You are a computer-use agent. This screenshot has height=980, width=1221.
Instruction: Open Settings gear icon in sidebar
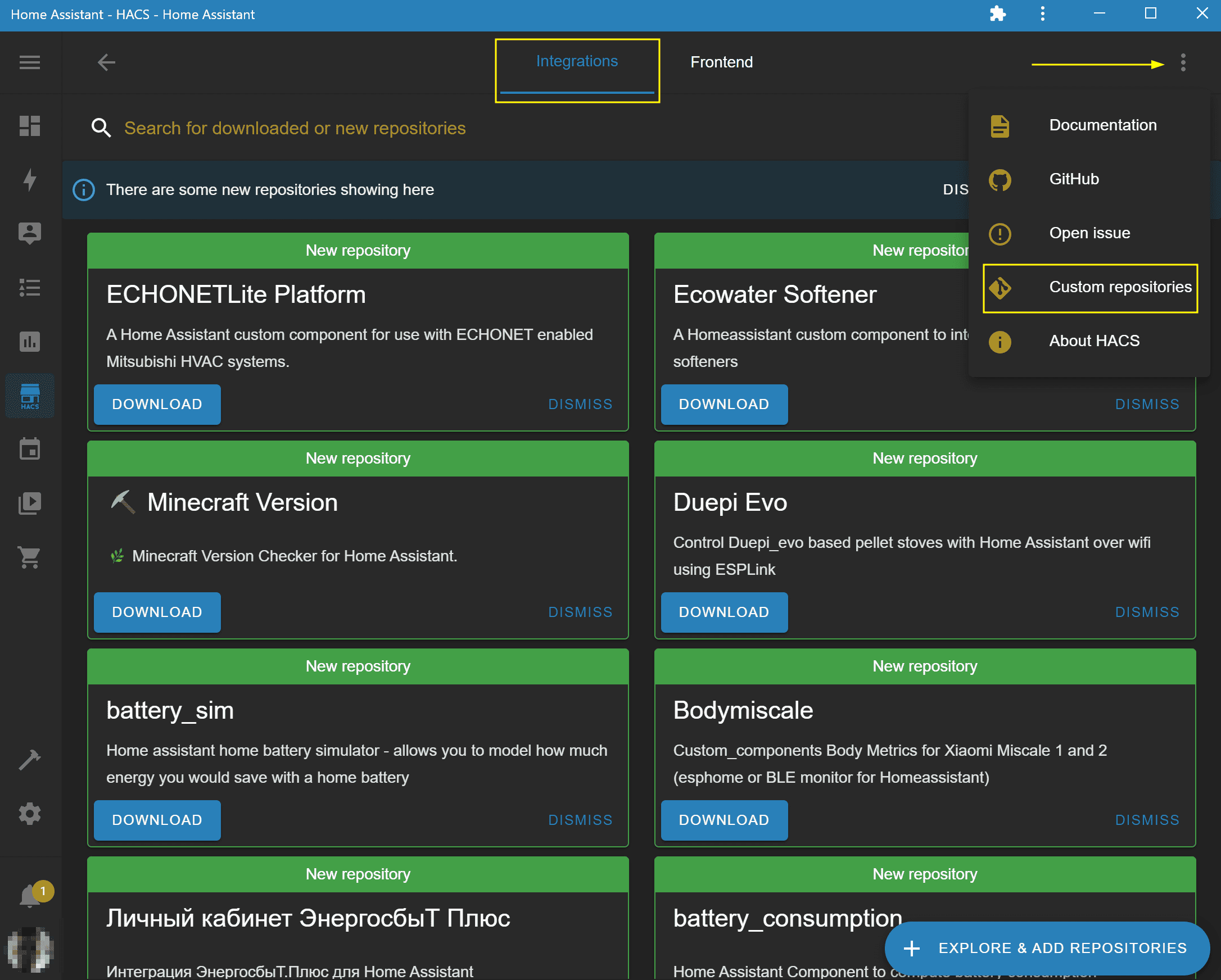coord(29,814)
